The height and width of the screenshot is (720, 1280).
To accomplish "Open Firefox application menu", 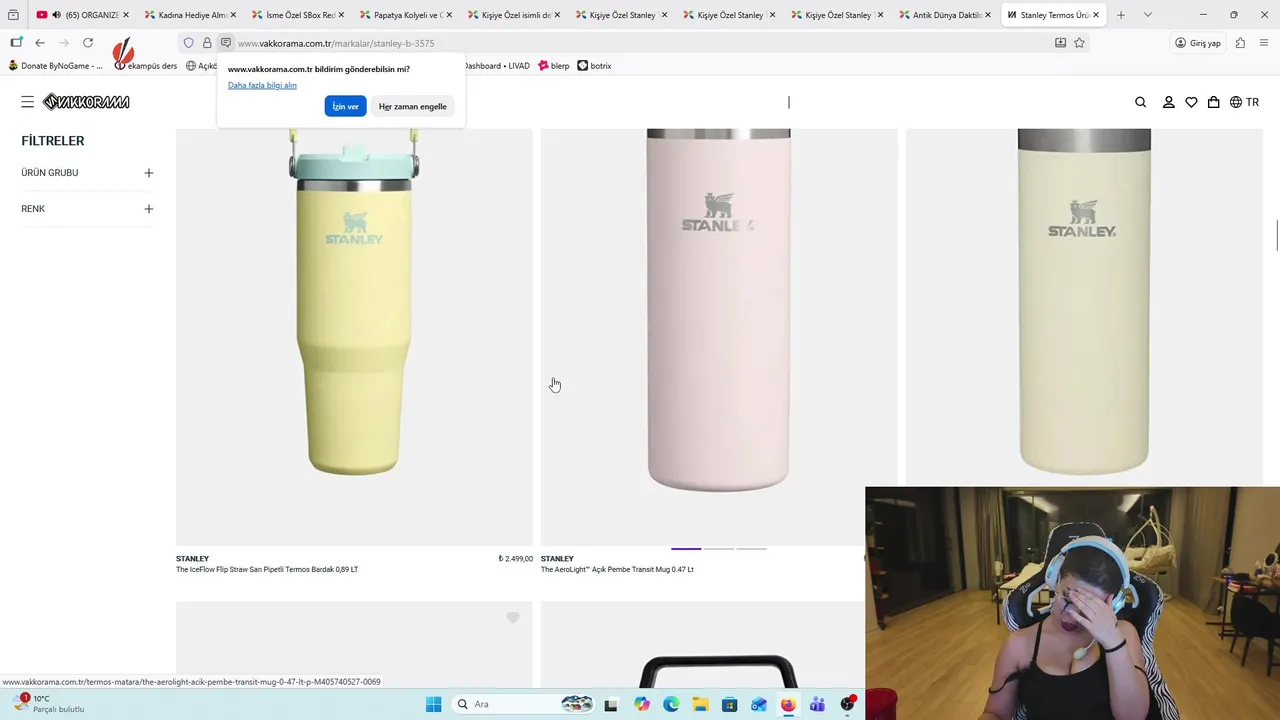I will [x=1264, y=43].
